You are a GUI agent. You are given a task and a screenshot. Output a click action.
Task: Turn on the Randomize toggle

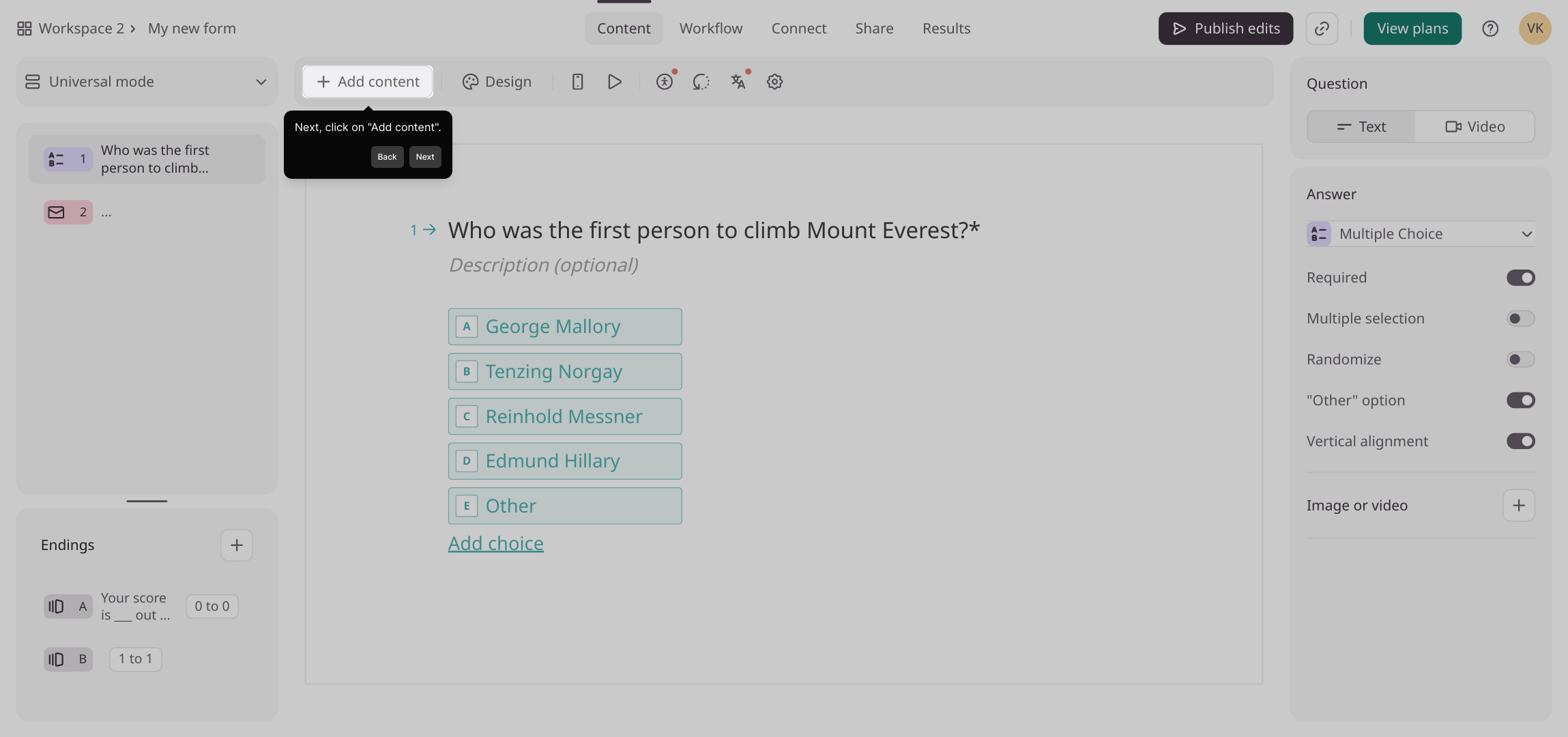(1520, 360)
